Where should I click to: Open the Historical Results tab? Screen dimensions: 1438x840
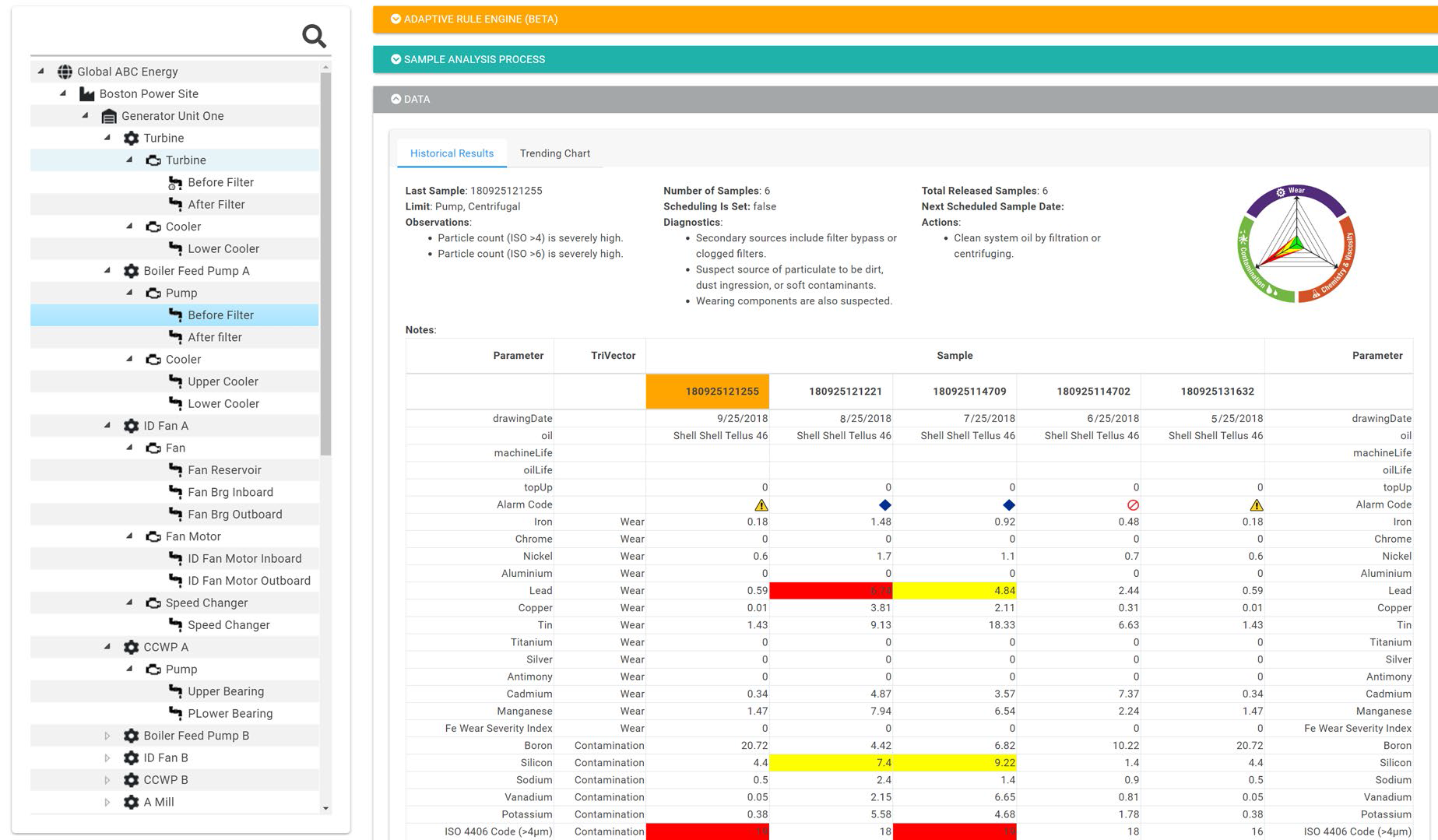pos(452,153)
